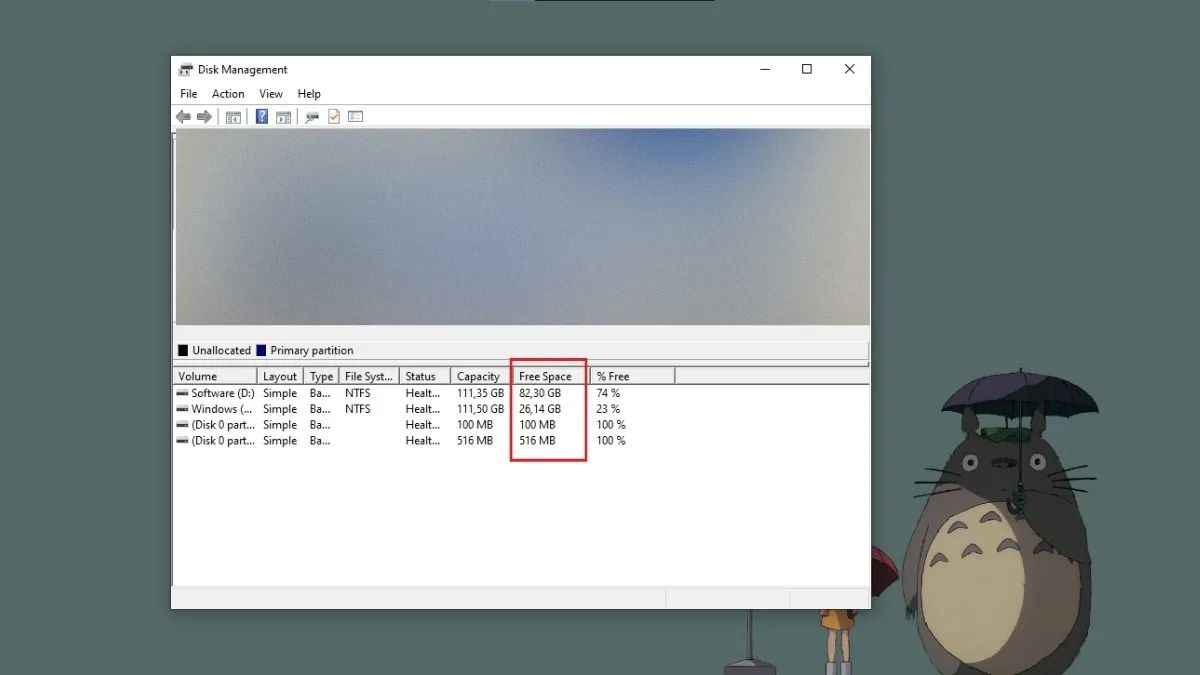Toggle the Show/Hide Action Pane icon
The width and height of the screenshot is (1200, 675).
pyautogui.click(x=284, y=117)
